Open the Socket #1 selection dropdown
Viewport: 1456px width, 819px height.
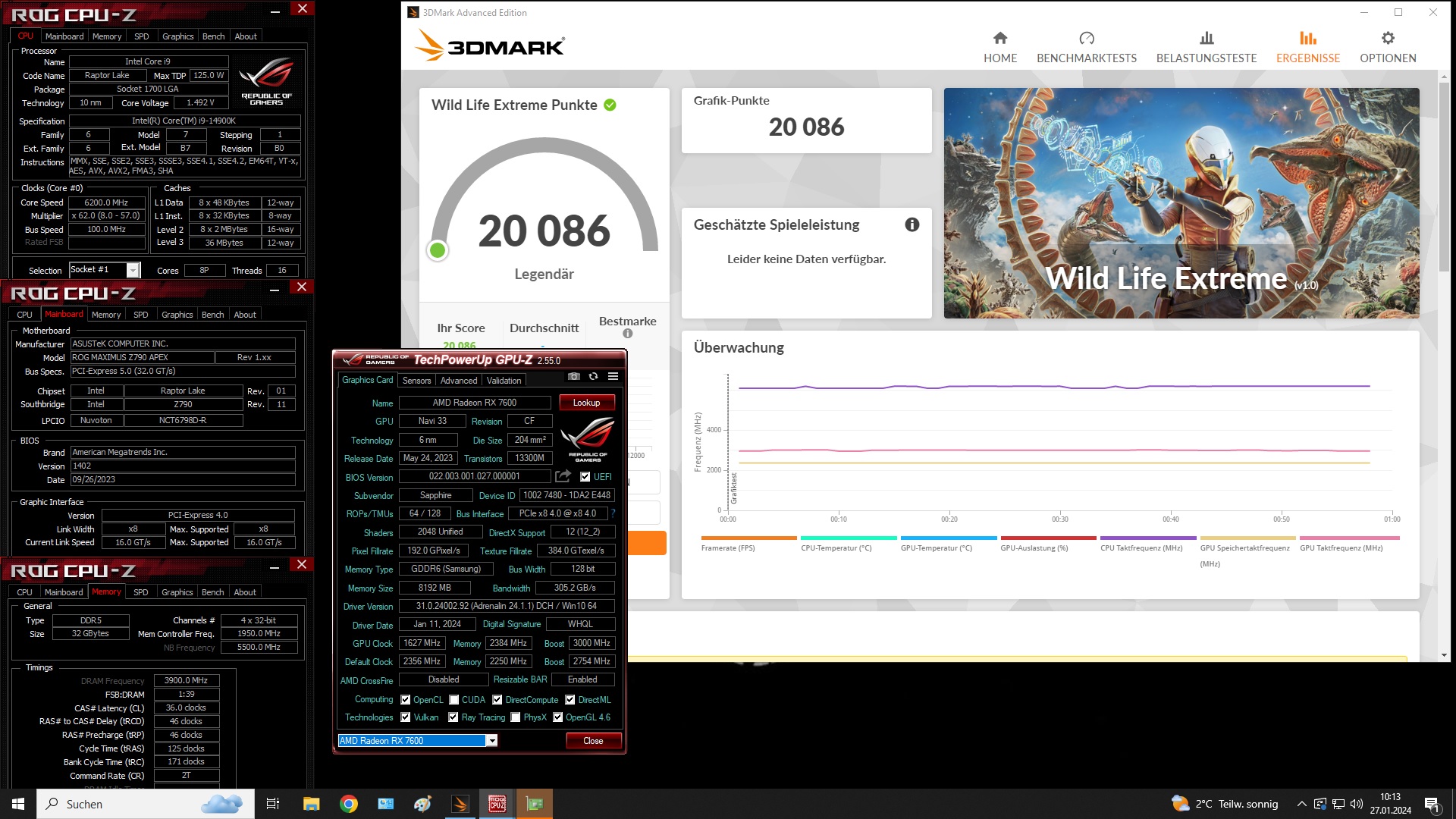click(133, 270)
